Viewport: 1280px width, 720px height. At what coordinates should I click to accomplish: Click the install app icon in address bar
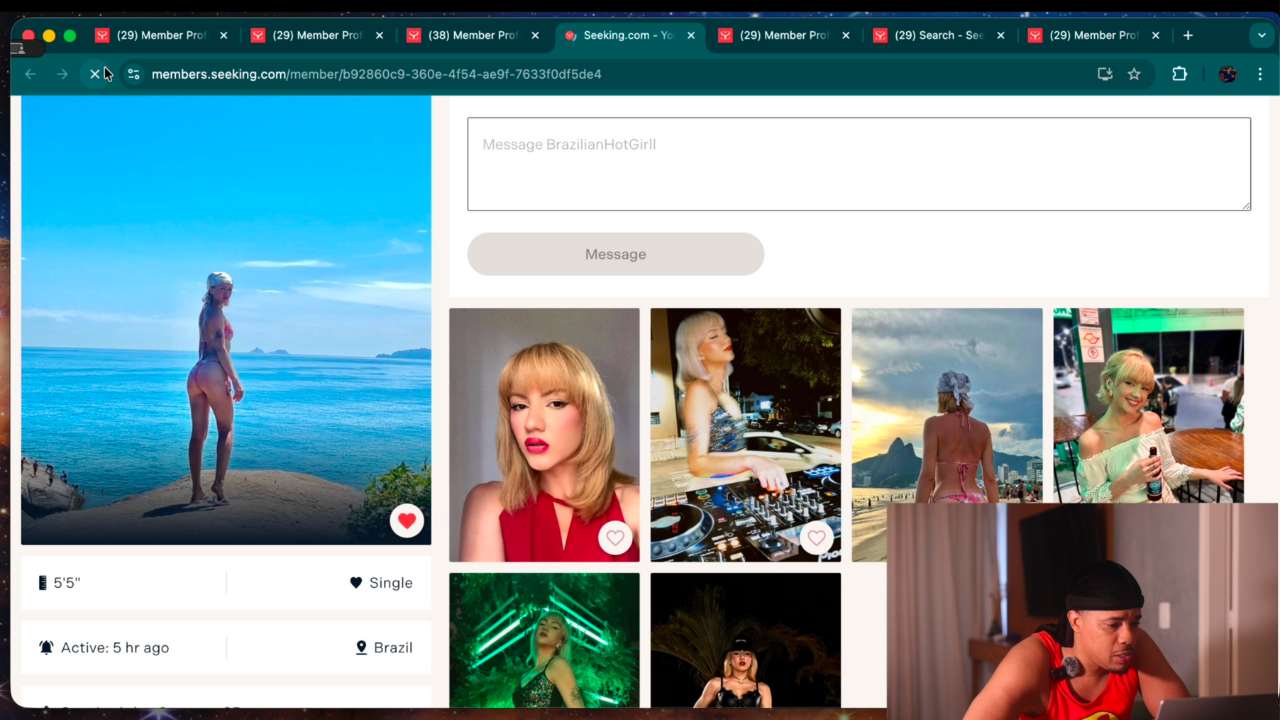1105,74
